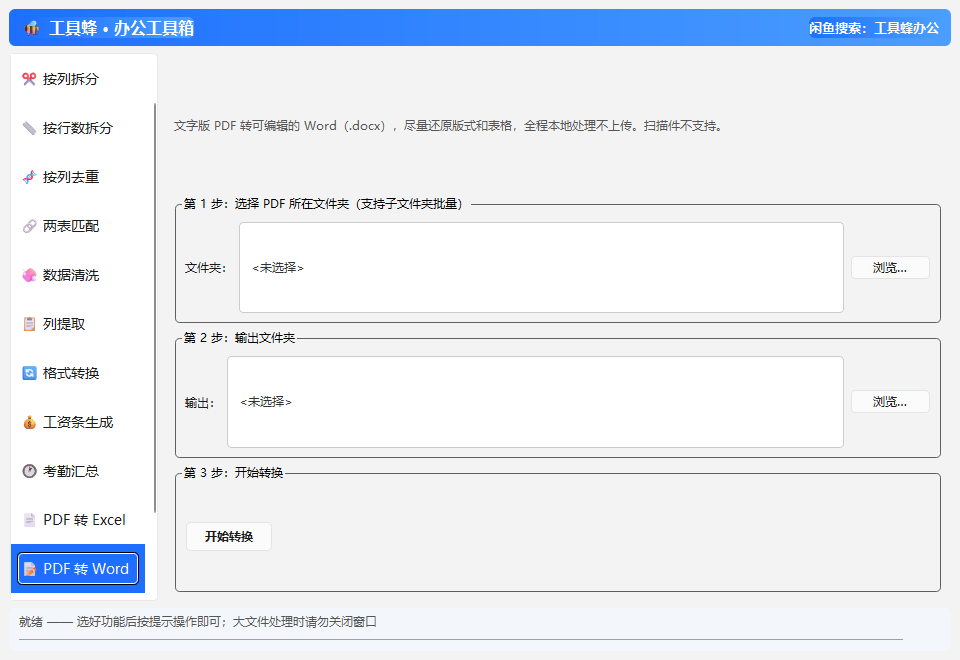The image size is (960, 660).
Task: Click the 第 2 步: 输出文件夹 heading
Action: (x=239, y=338)
